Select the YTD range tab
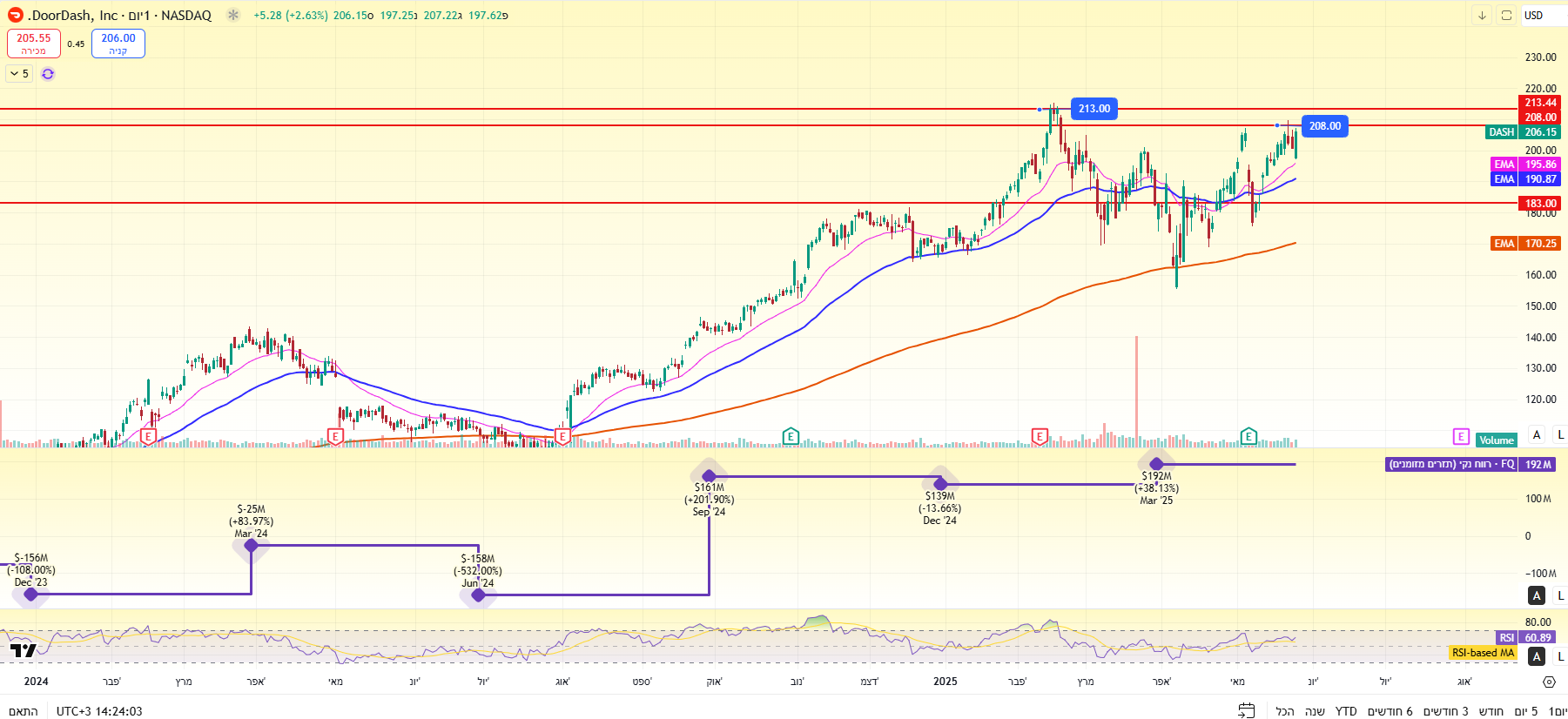Image resolution: width=1568 pixels, height=719 pixels. (x=1346, y=711)
